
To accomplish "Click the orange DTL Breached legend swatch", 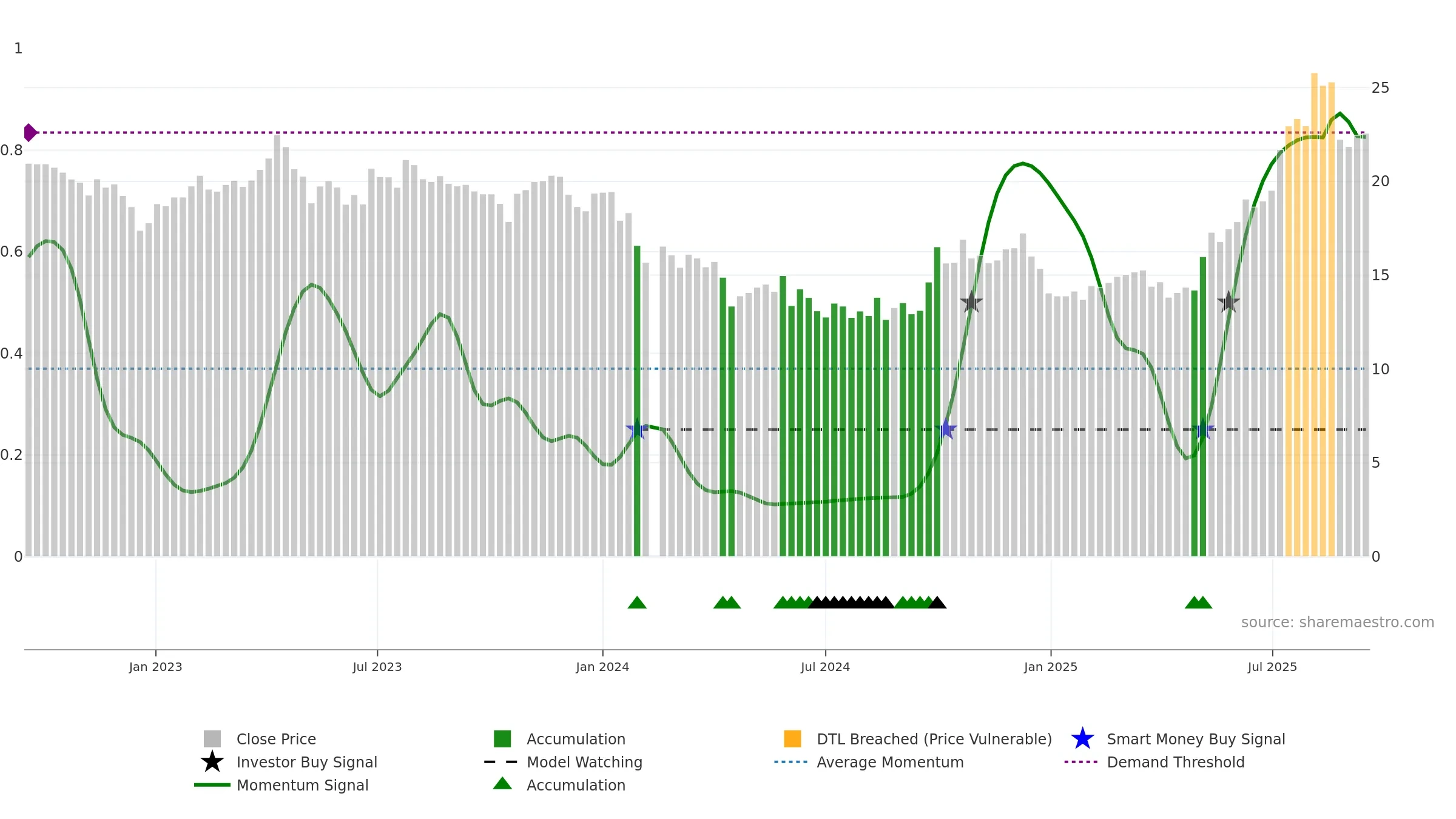I will pyautogui.click(x=792, y=738).
